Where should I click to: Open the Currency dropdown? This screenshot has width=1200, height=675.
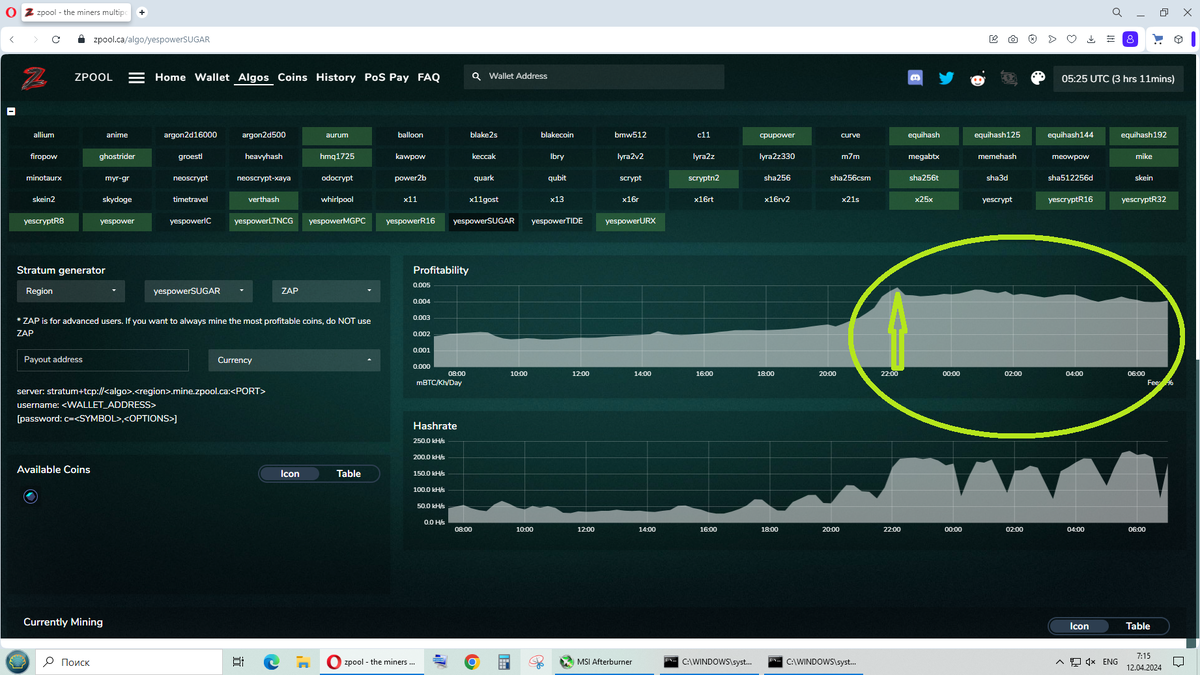tap(293, 360)
